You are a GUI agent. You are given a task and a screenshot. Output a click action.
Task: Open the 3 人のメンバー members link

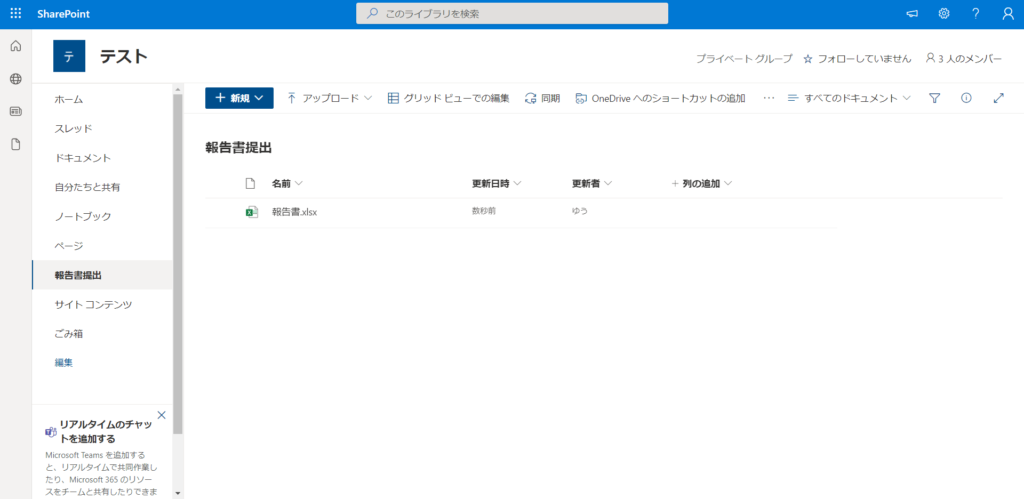pos(964,59)
